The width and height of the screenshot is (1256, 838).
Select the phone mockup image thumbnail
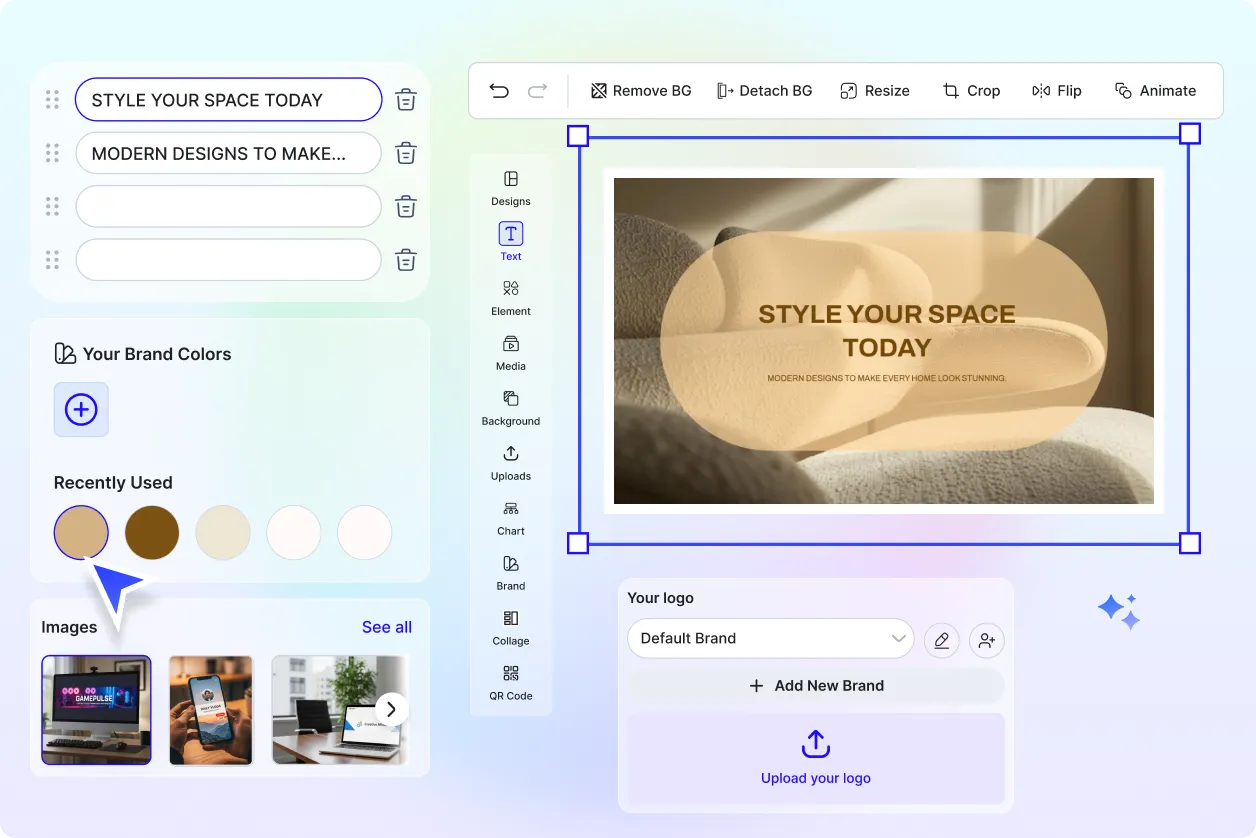(211, 710)
